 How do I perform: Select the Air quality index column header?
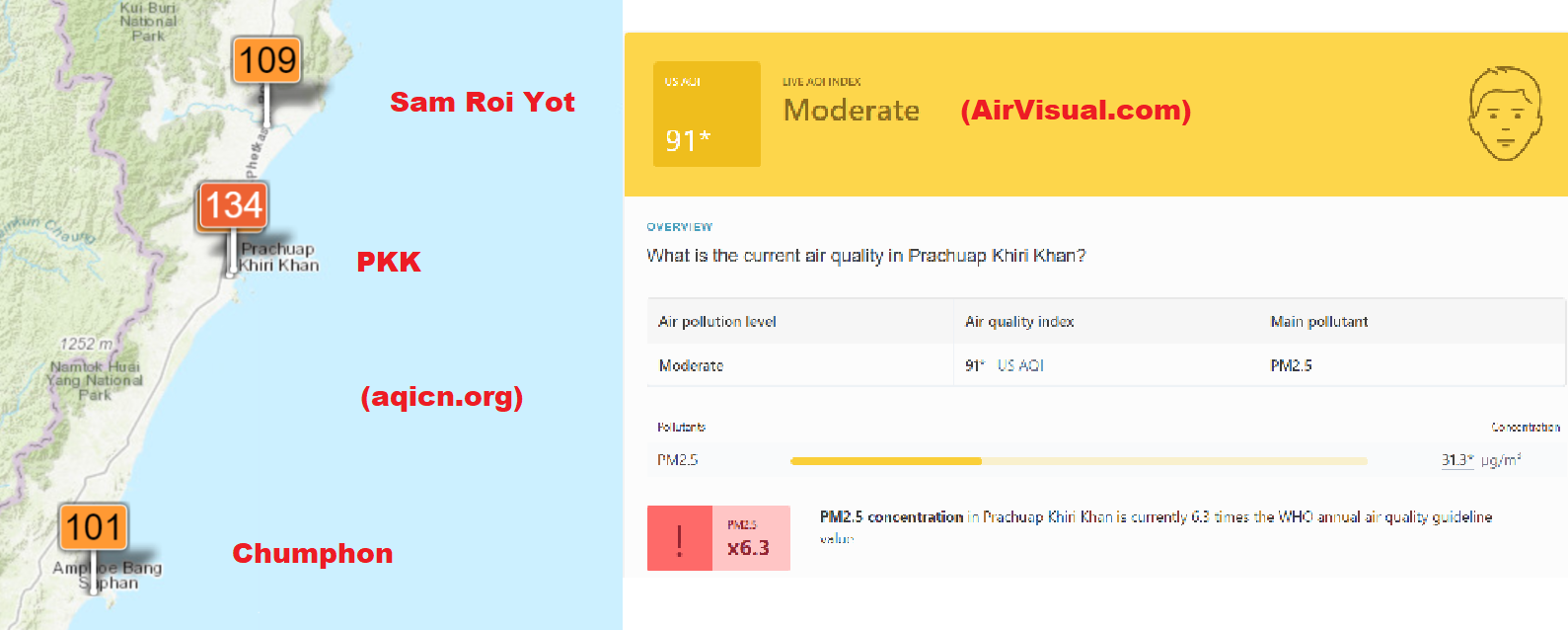click(1019, 322)
